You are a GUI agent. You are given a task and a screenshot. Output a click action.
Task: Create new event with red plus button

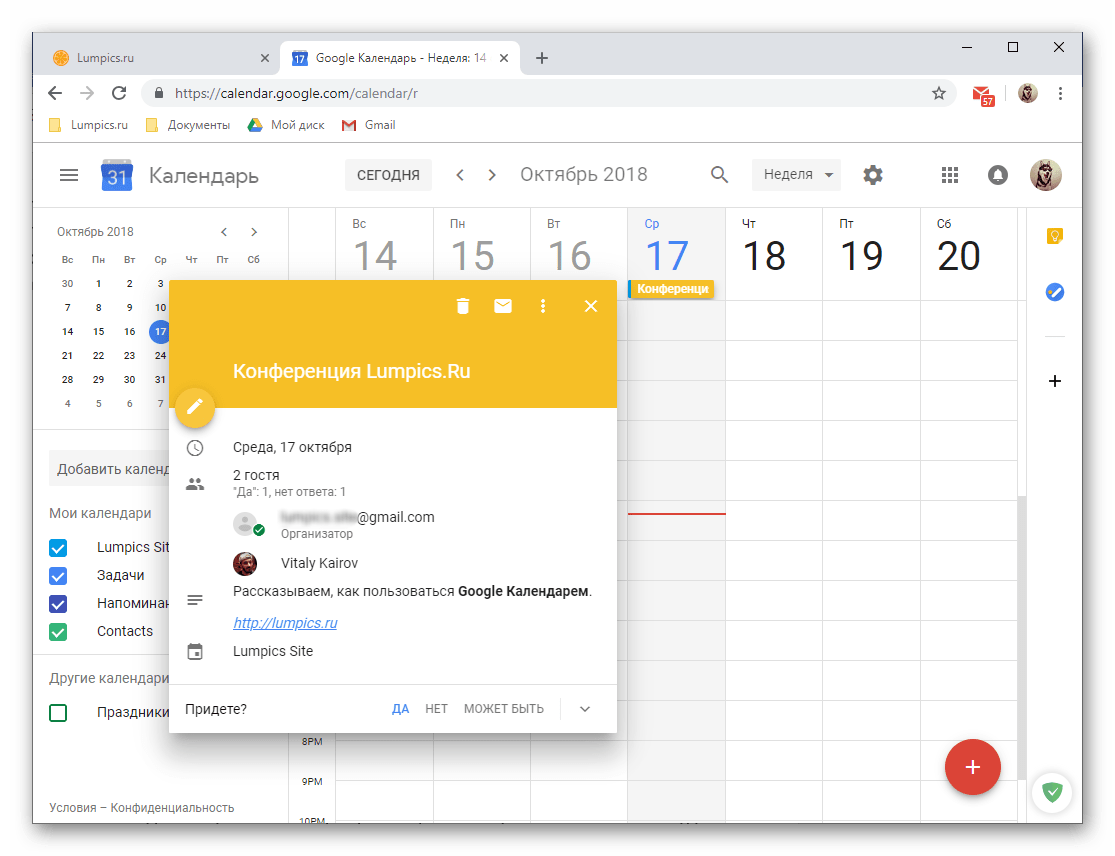(x=972, y=767)
